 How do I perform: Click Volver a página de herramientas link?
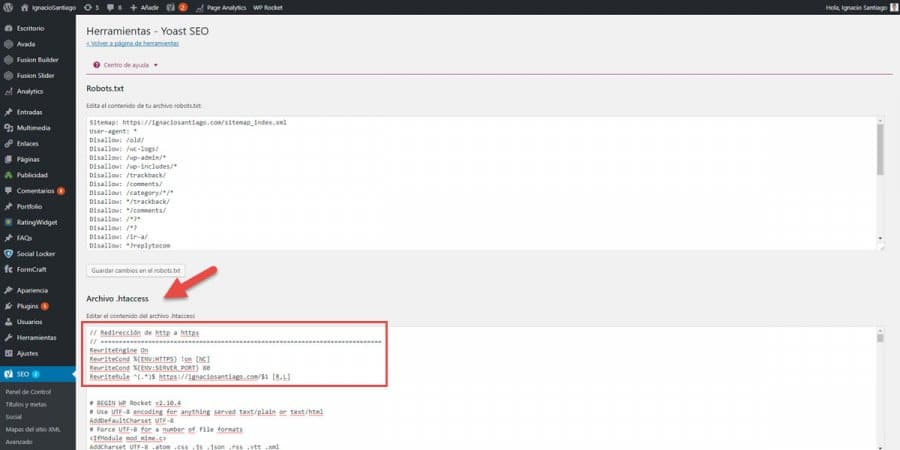tap(133, 43)
